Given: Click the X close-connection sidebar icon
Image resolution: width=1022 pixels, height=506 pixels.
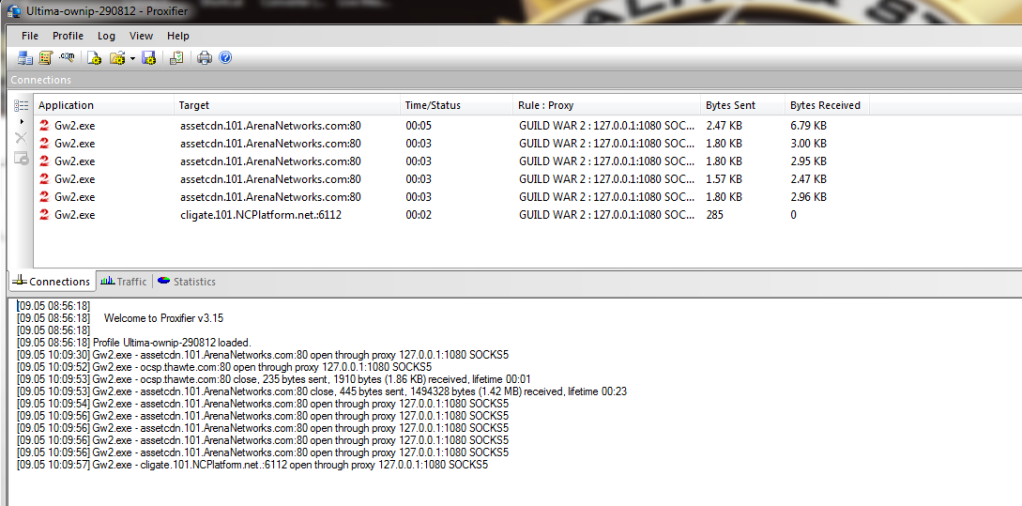Looking at the screenshot, I should (21, 138).
